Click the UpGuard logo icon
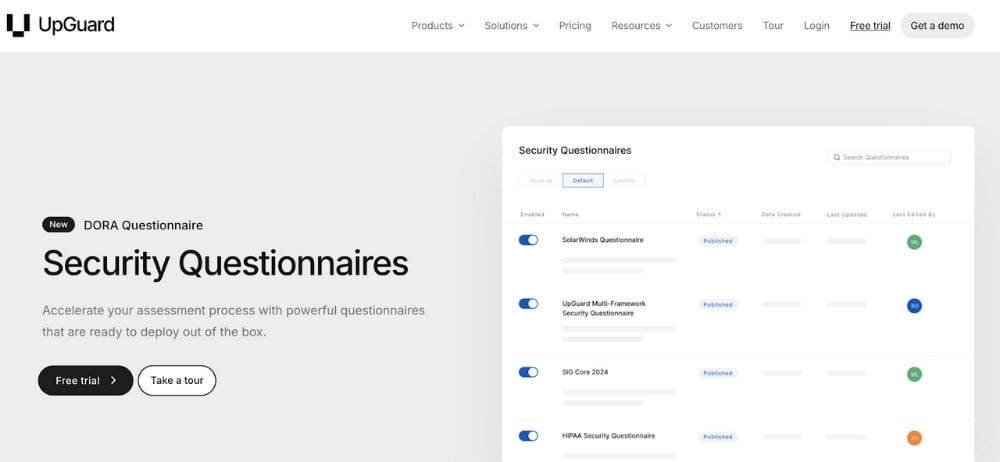Image resolution: width=1000 pixels, height=462 pixels. point(18,26)
